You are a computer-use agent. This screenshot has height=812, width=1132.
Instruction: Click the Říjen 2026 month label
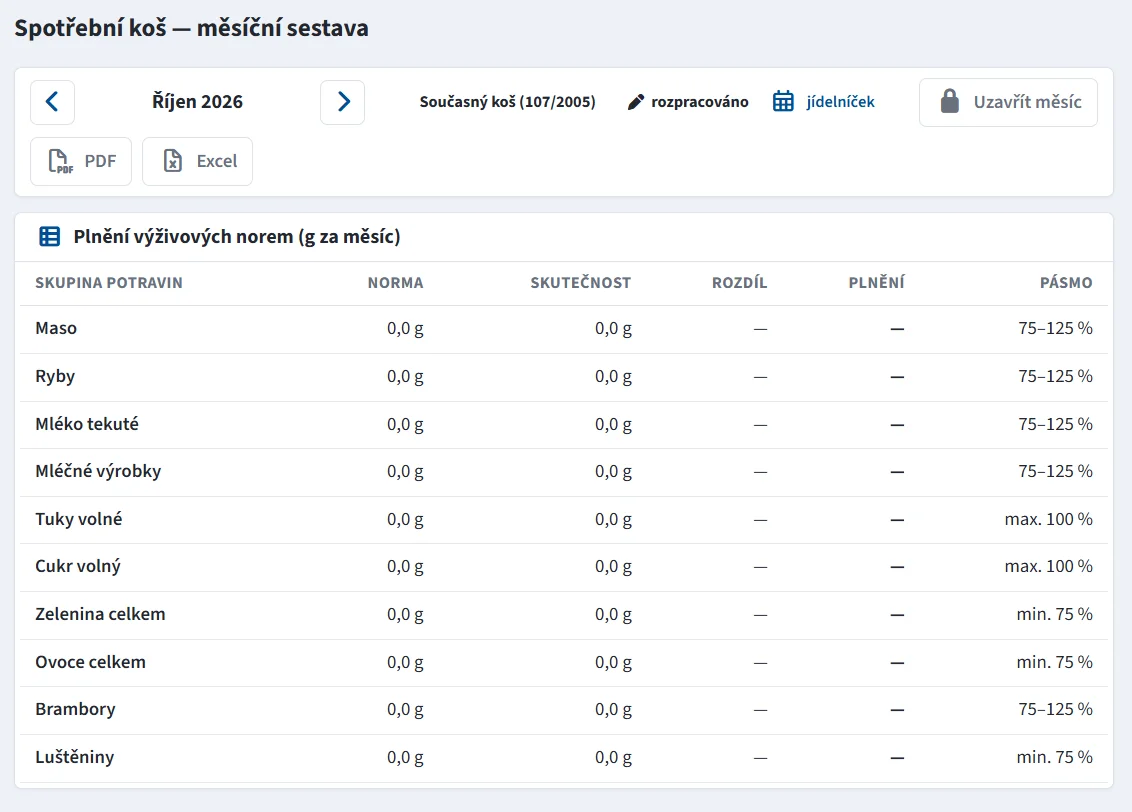point(197,102)
